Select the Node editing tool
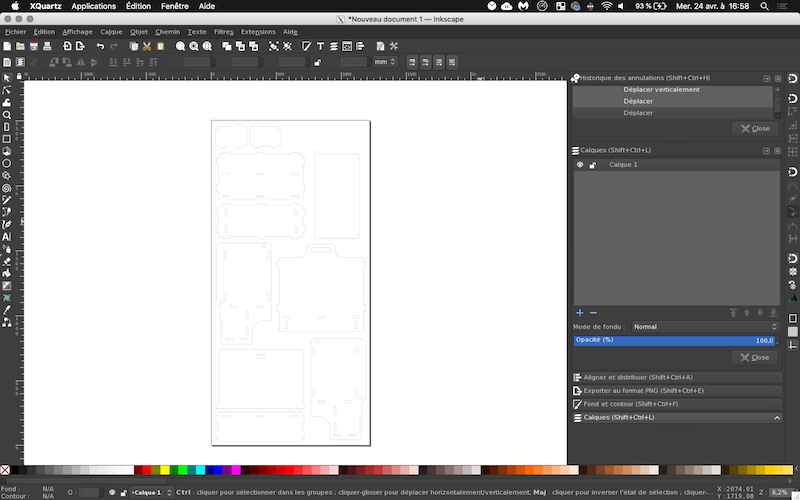 7,90
